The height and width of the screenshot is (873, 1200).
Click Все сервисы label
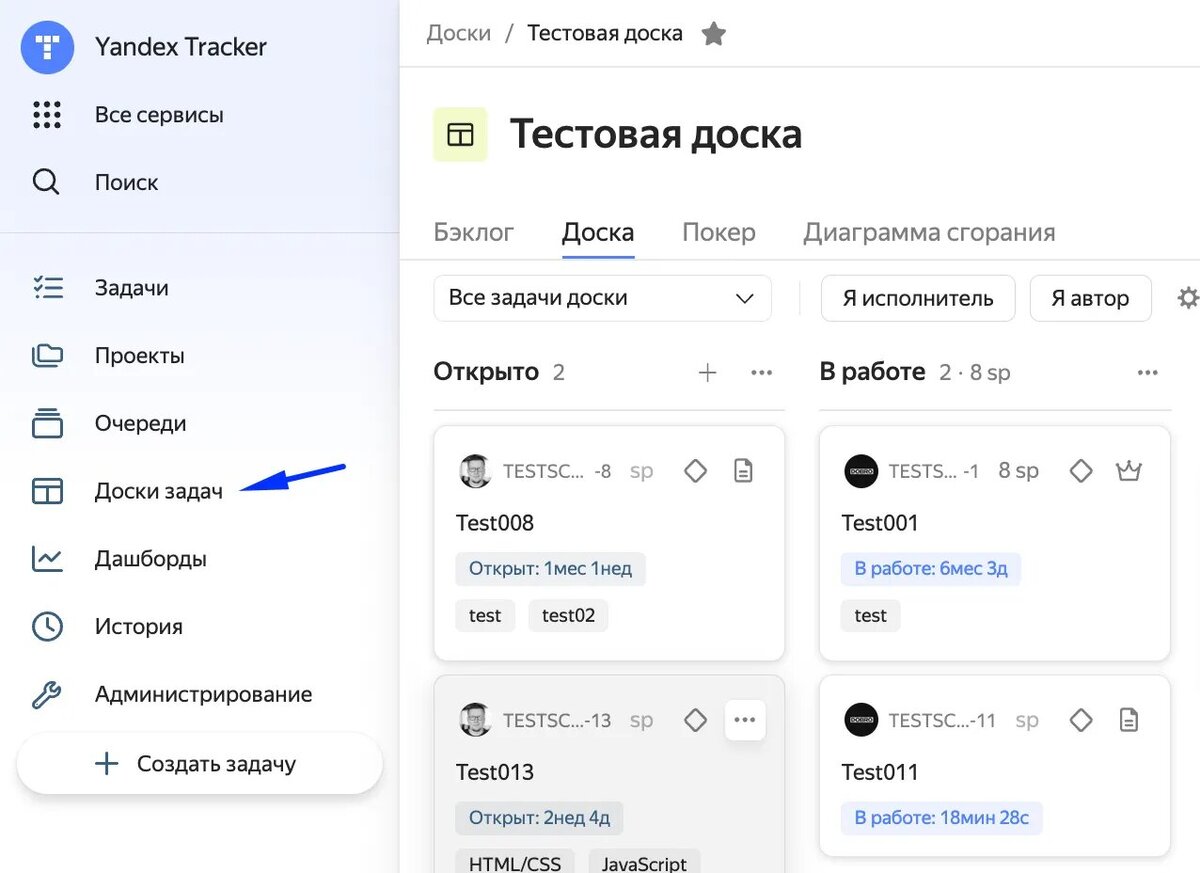(159, 115)
